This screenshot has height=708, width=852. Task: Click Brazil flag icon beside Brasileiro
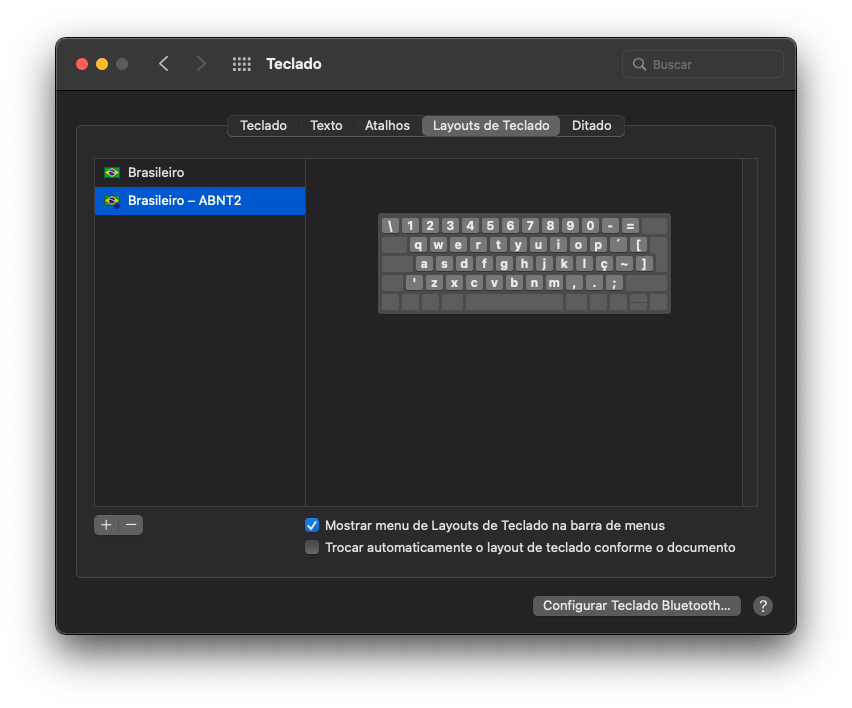[x=112, y=173]
